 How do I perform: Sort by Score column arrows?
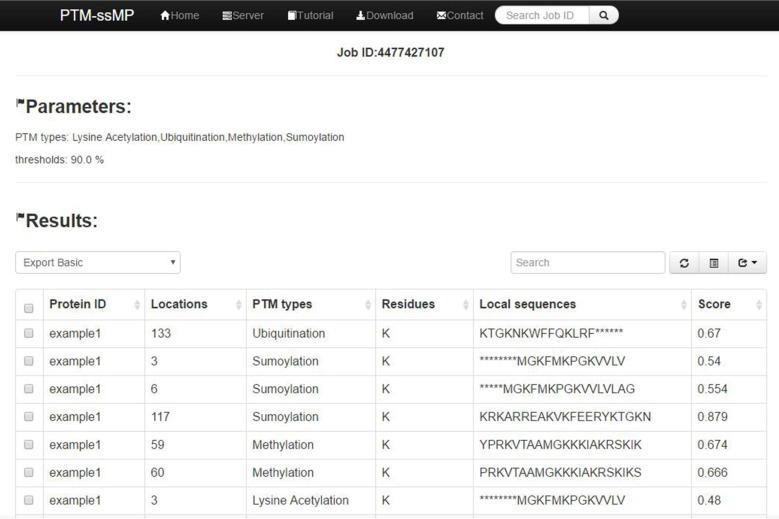pos(757,305)
